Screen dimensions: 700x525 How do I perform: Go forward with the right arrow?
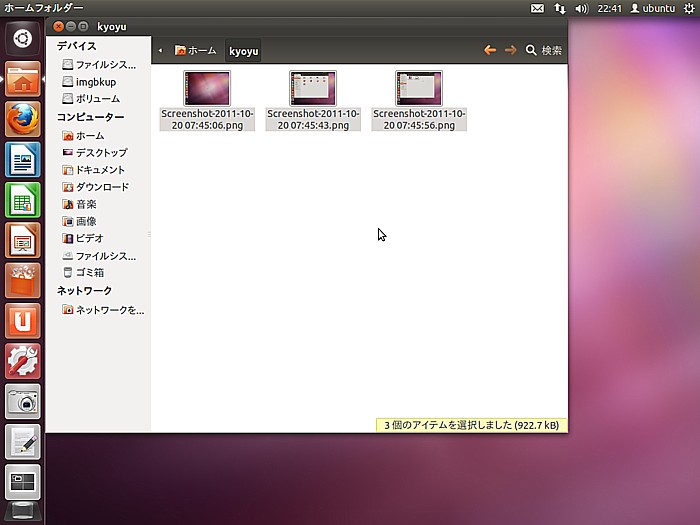(x=510, y=50)
